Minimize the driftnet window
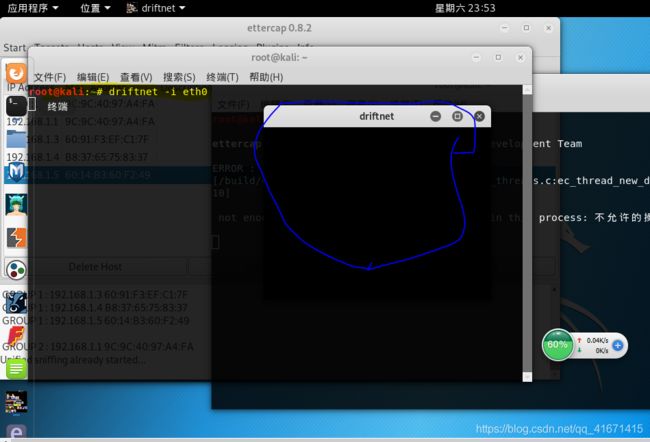 tap(435, 116)
